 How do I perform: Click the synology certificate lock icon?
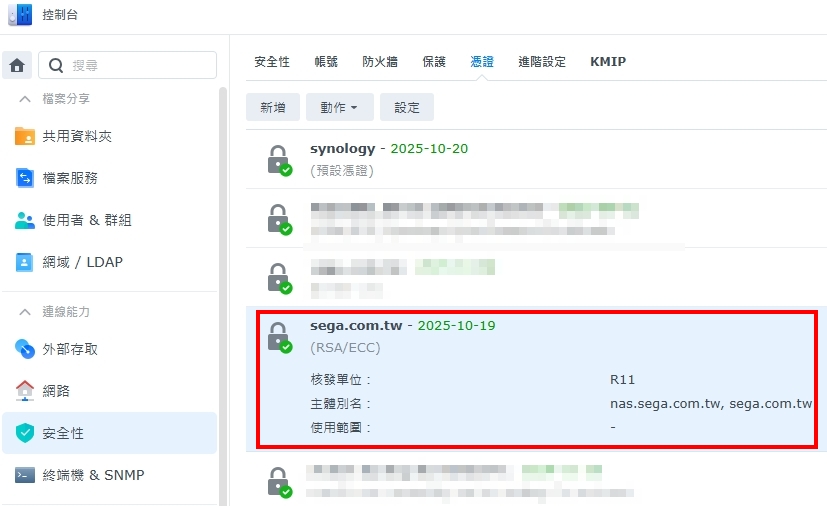[x=280, y=160]
